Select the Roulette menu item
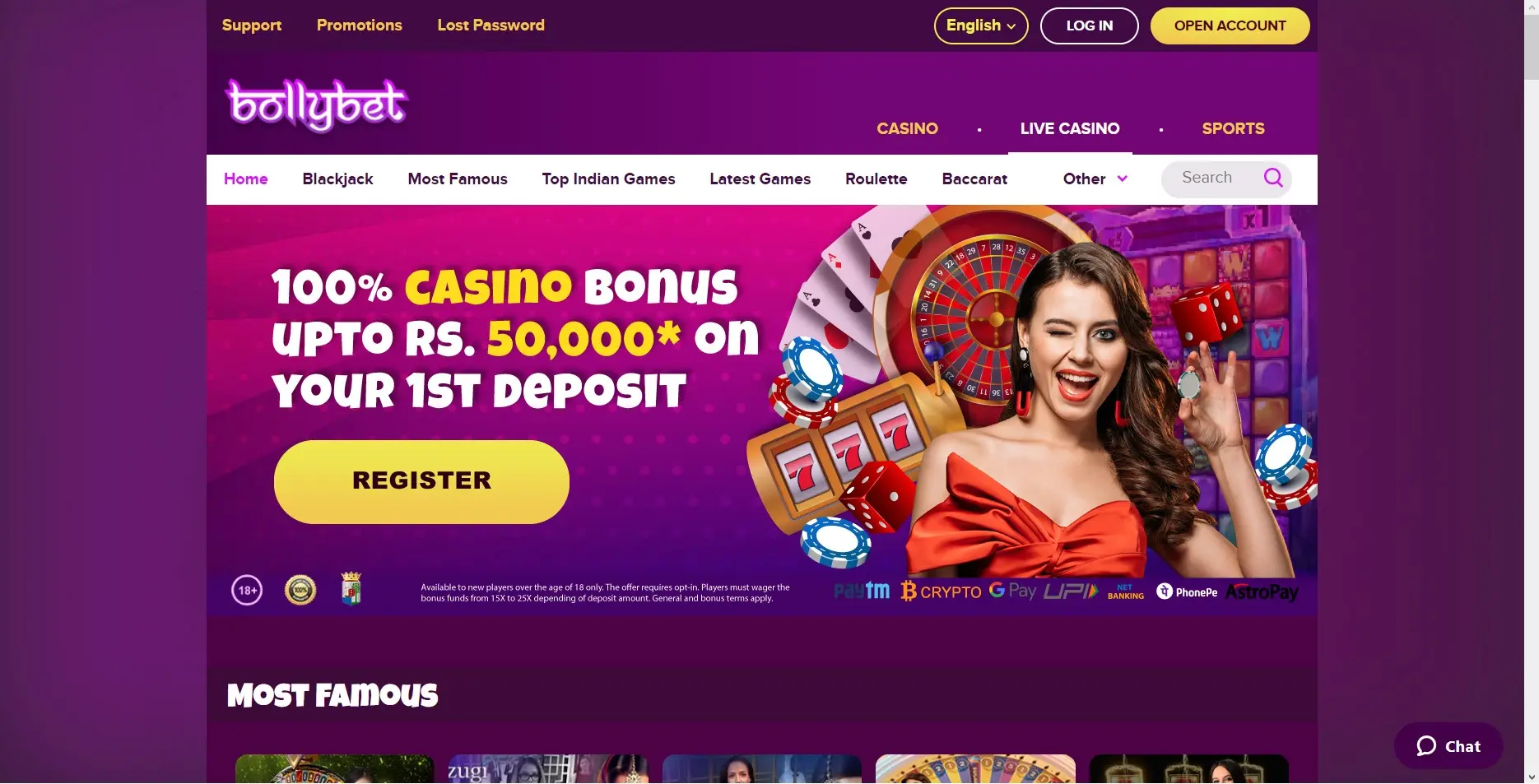 (x=876, y=179)
